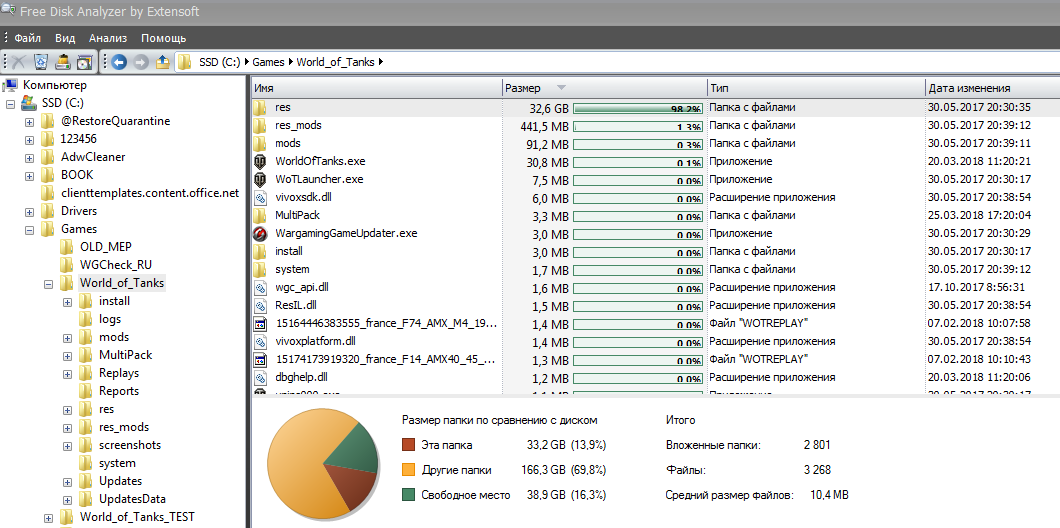This screenshot has width=1060, height=528.
Task: Open the Файл menu
Action: click(27, 38)
